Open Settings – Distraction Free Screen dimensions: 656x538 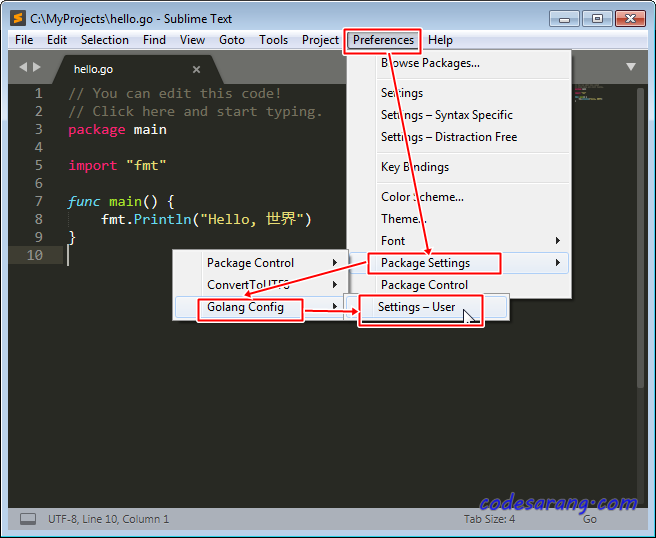click(459, 137)
